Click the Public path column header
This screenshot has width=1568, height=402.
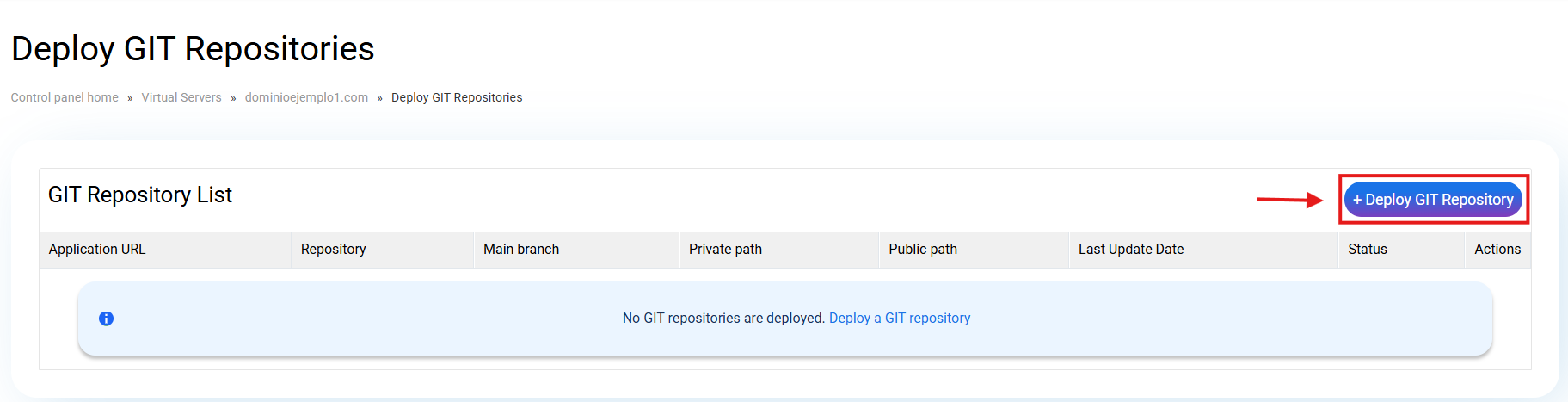point(923,250)
